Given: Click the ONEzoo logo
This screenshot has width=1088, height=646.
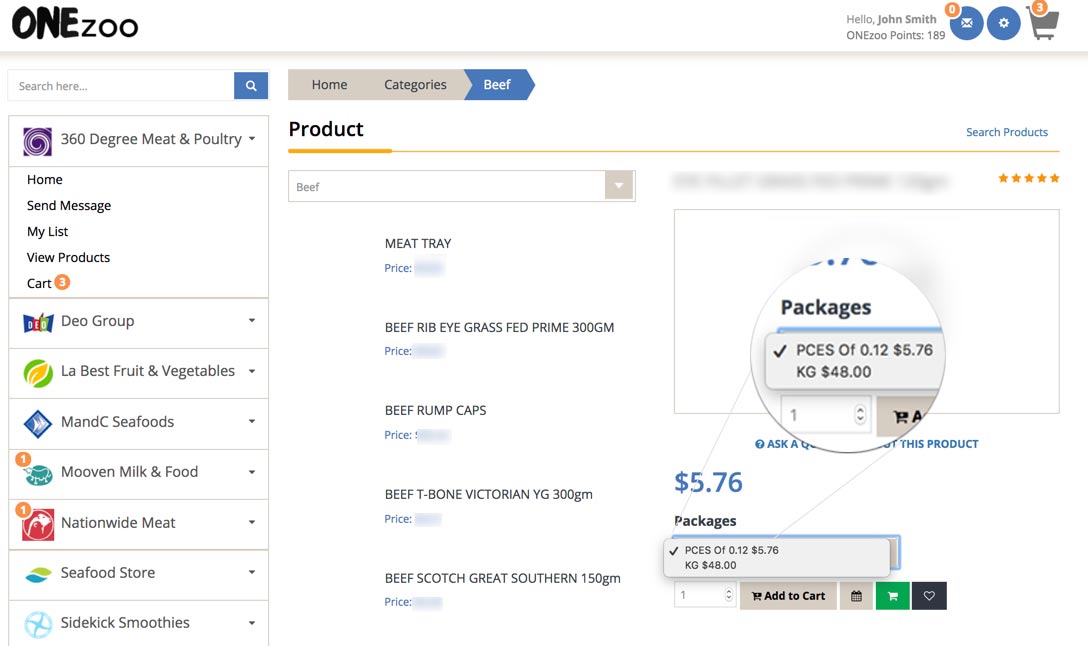Looking at the screenshot, I should tap(75, 24).
